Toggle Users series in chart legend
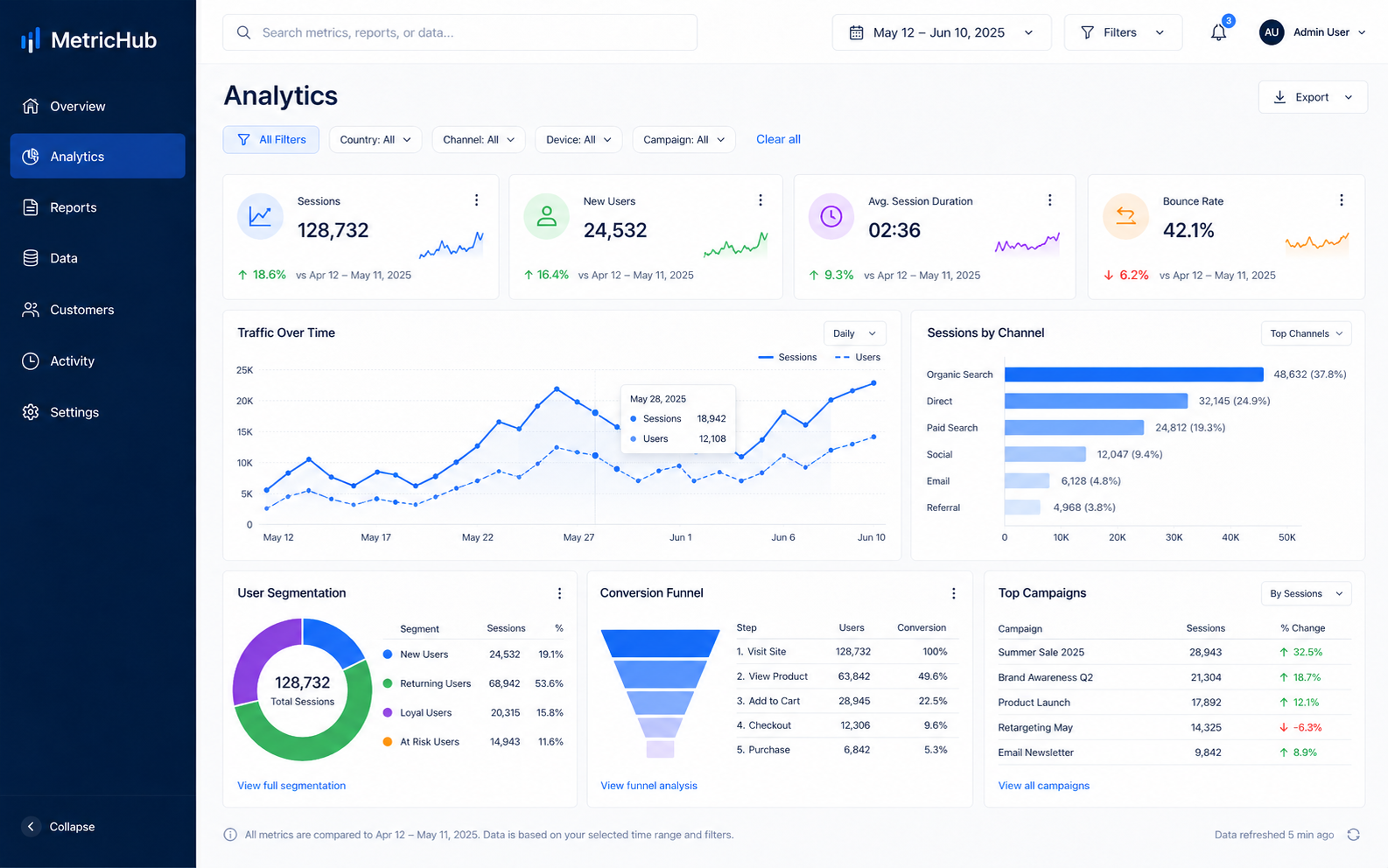 (x=858, y=357)
